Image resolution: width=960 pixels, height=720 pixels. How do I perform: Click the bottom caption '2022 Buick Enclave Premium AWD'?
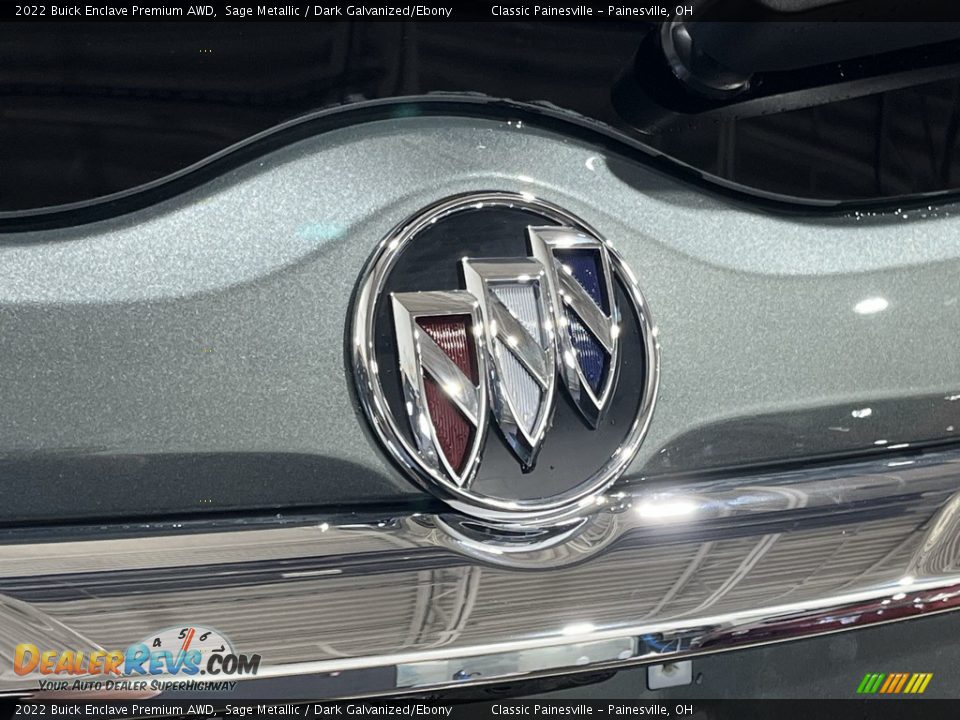coord(116,710)
